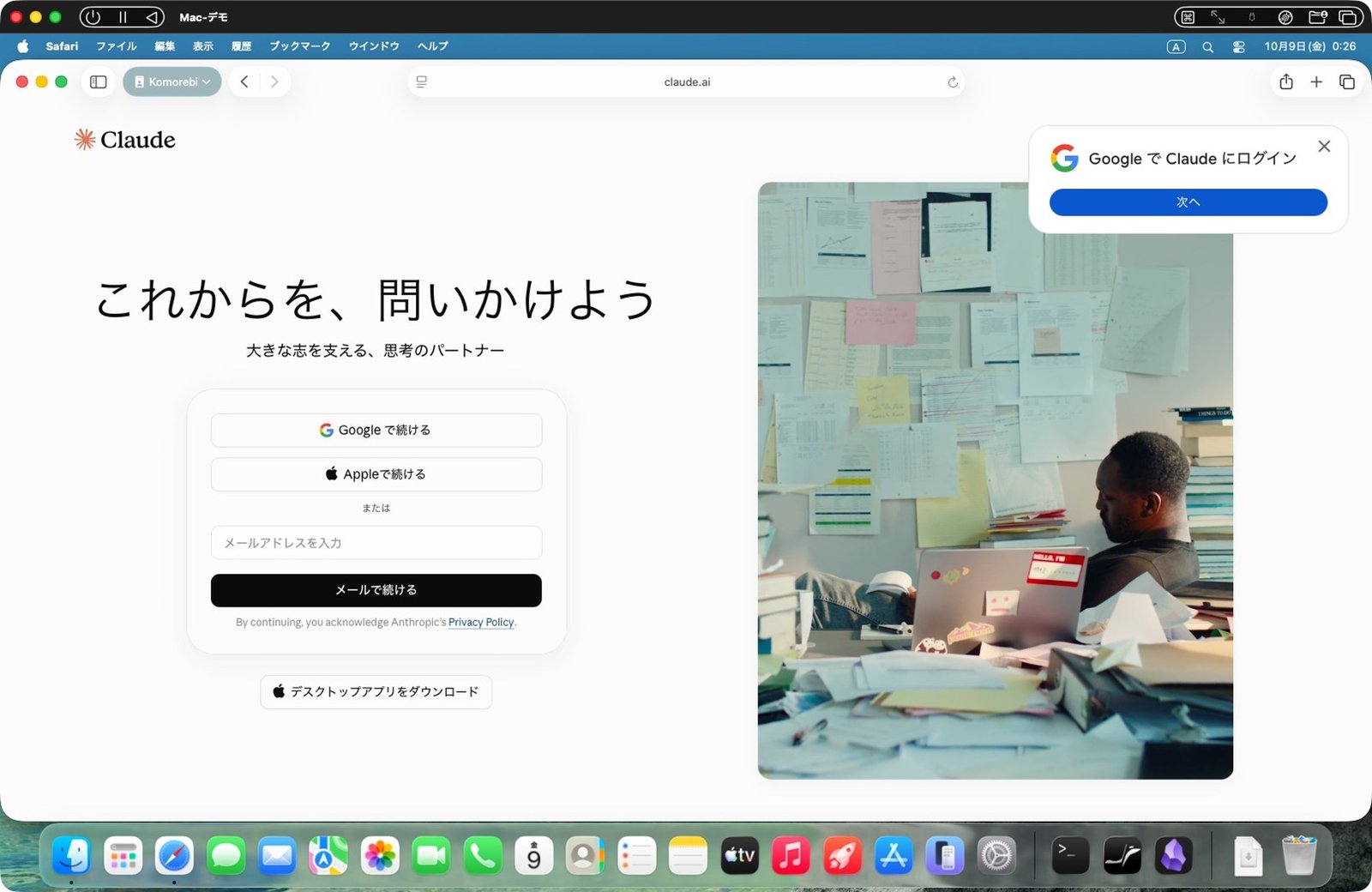Open the 履歴 menu
Image resolution: width=1372 pixels, height=892 pixels.
coord(241,46)
